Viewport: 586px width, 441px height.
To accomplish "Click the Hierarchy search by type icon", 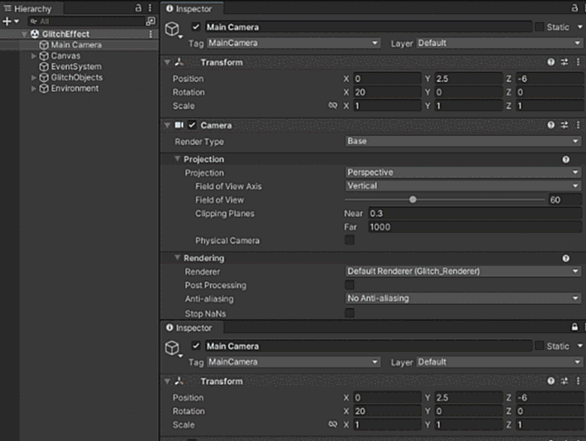I will [151, 21].
